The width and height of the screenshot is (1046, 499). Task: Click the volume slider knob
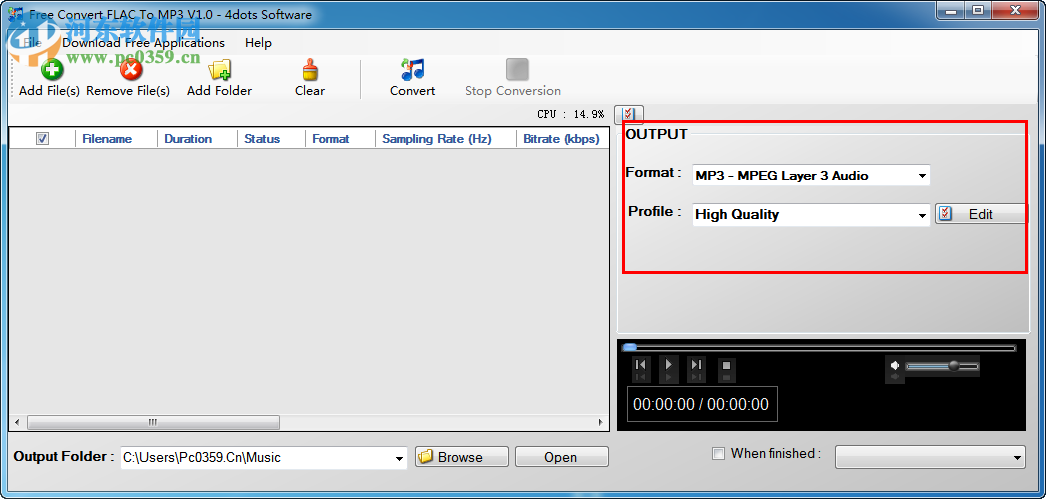pos(953,366)
